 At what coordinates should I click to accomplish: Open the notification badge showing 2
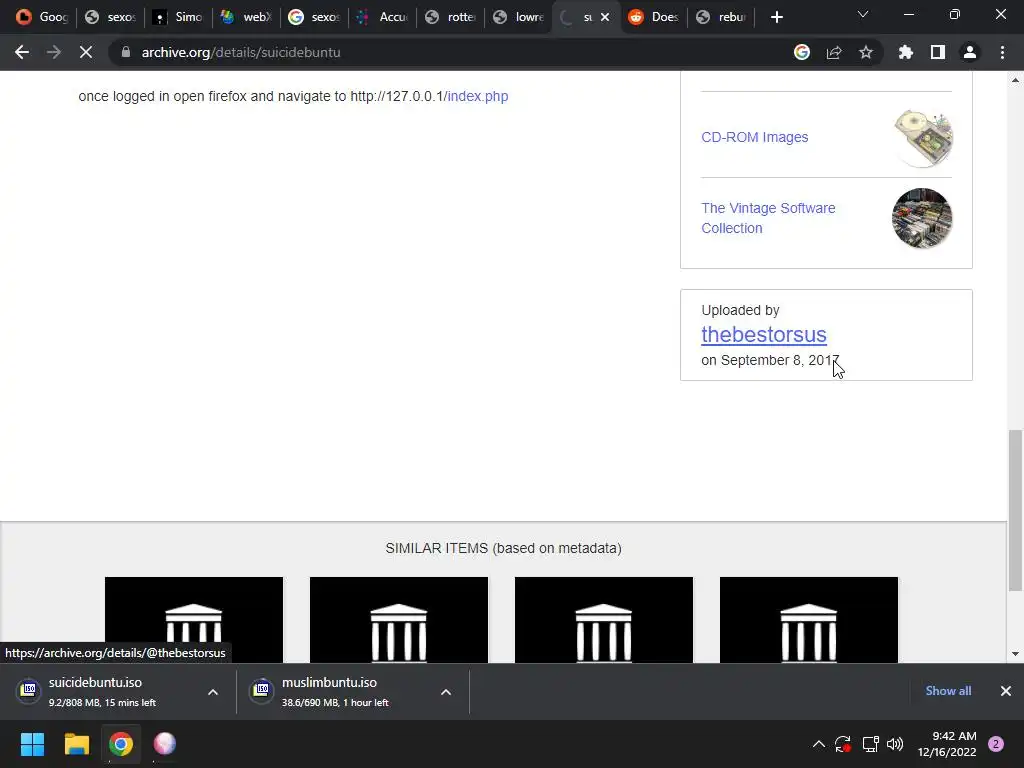[x=996, y=744]
